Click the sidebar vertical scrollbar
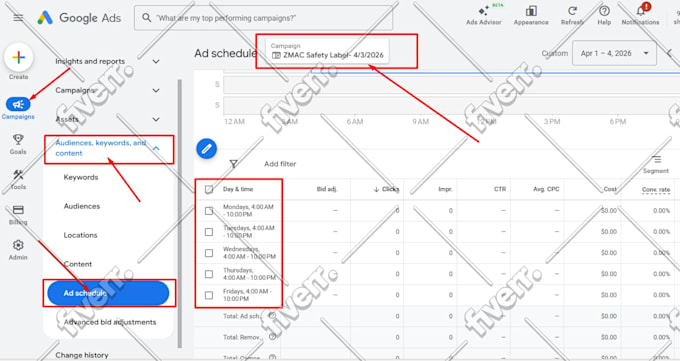The image size is (680, 361). [x=180, y=213]
